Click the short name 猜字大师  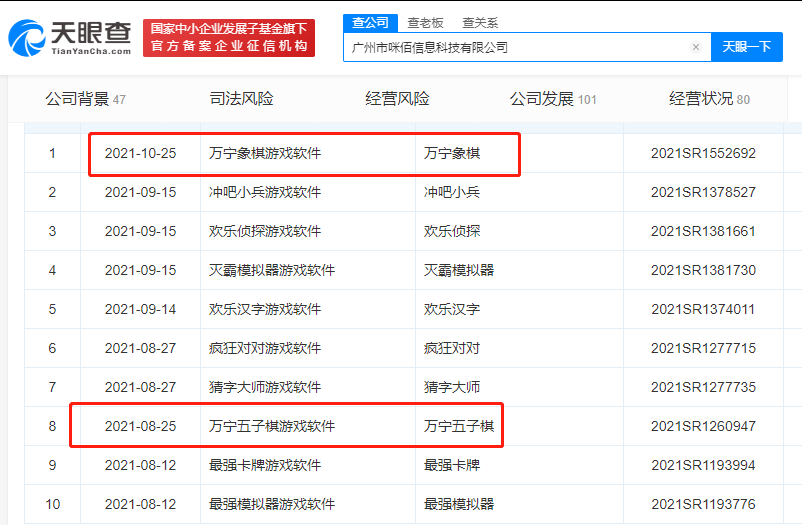[x=452, y=387]
